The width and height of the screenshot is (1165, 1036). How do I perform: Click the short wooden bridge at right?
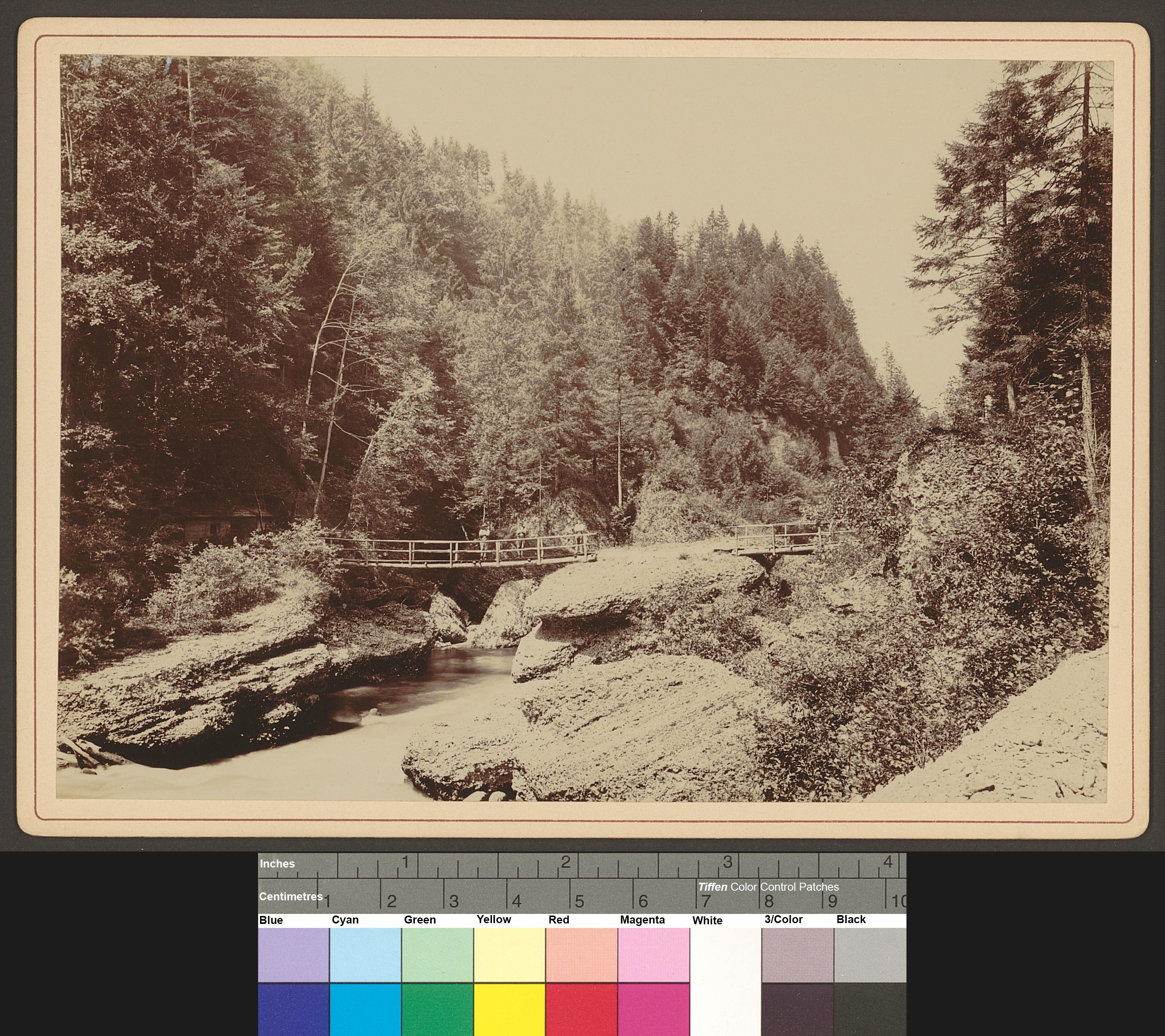tap(778, 540)
